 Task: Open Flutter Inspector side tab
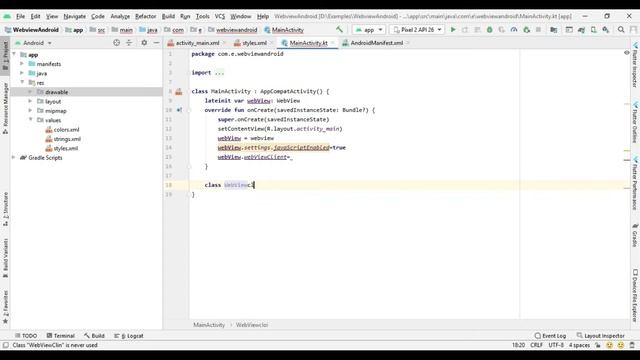coord(635,64)
